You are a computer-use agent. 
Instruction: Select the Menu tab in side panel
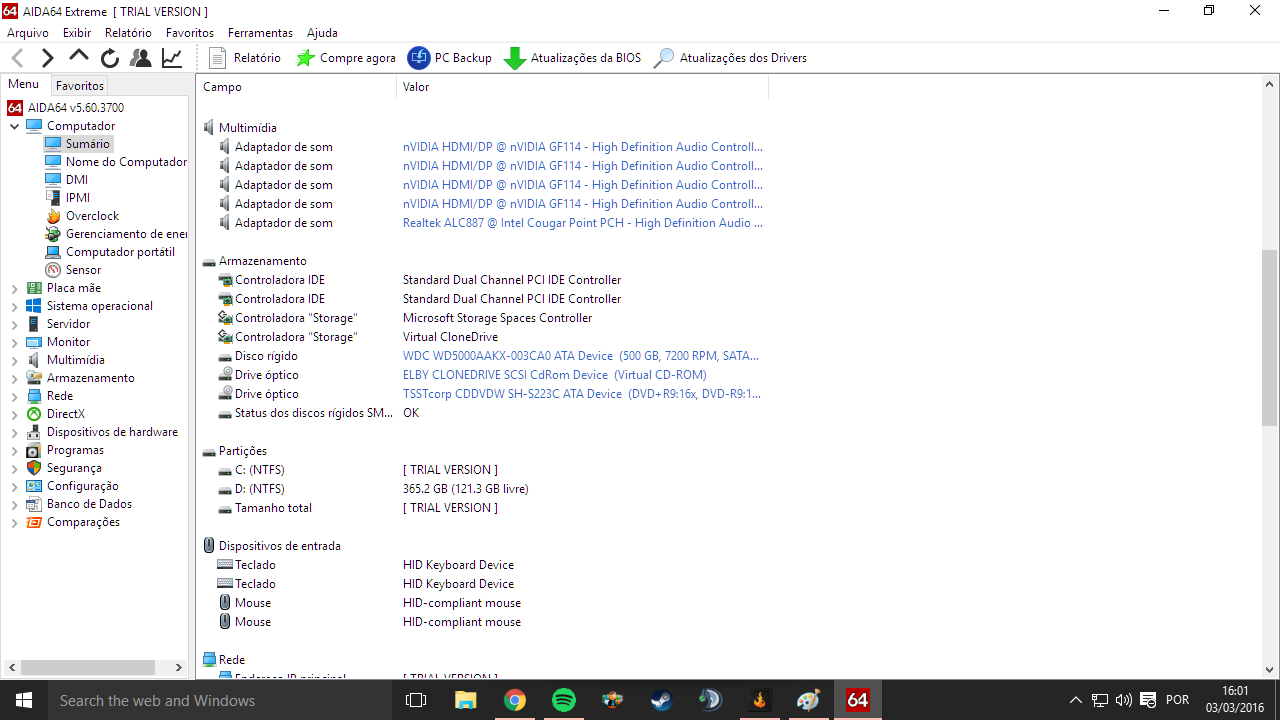[x=24, y=85]
